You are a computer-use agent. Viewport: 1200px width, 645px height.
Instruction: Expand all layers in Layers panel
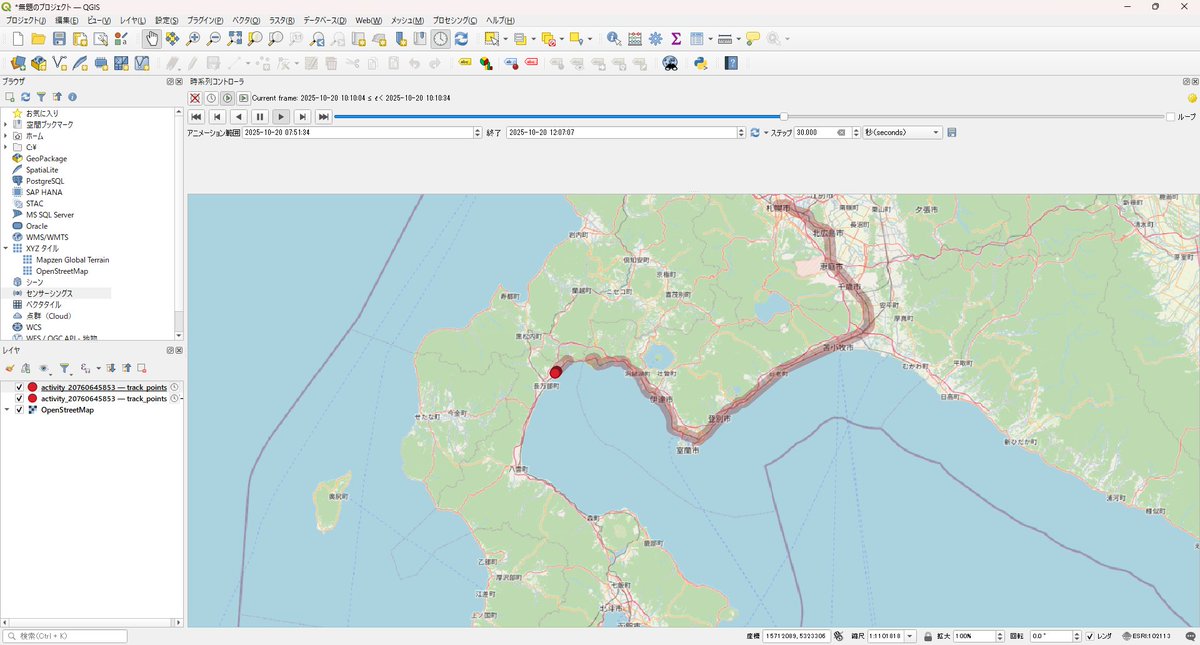(x=112, y=369)
